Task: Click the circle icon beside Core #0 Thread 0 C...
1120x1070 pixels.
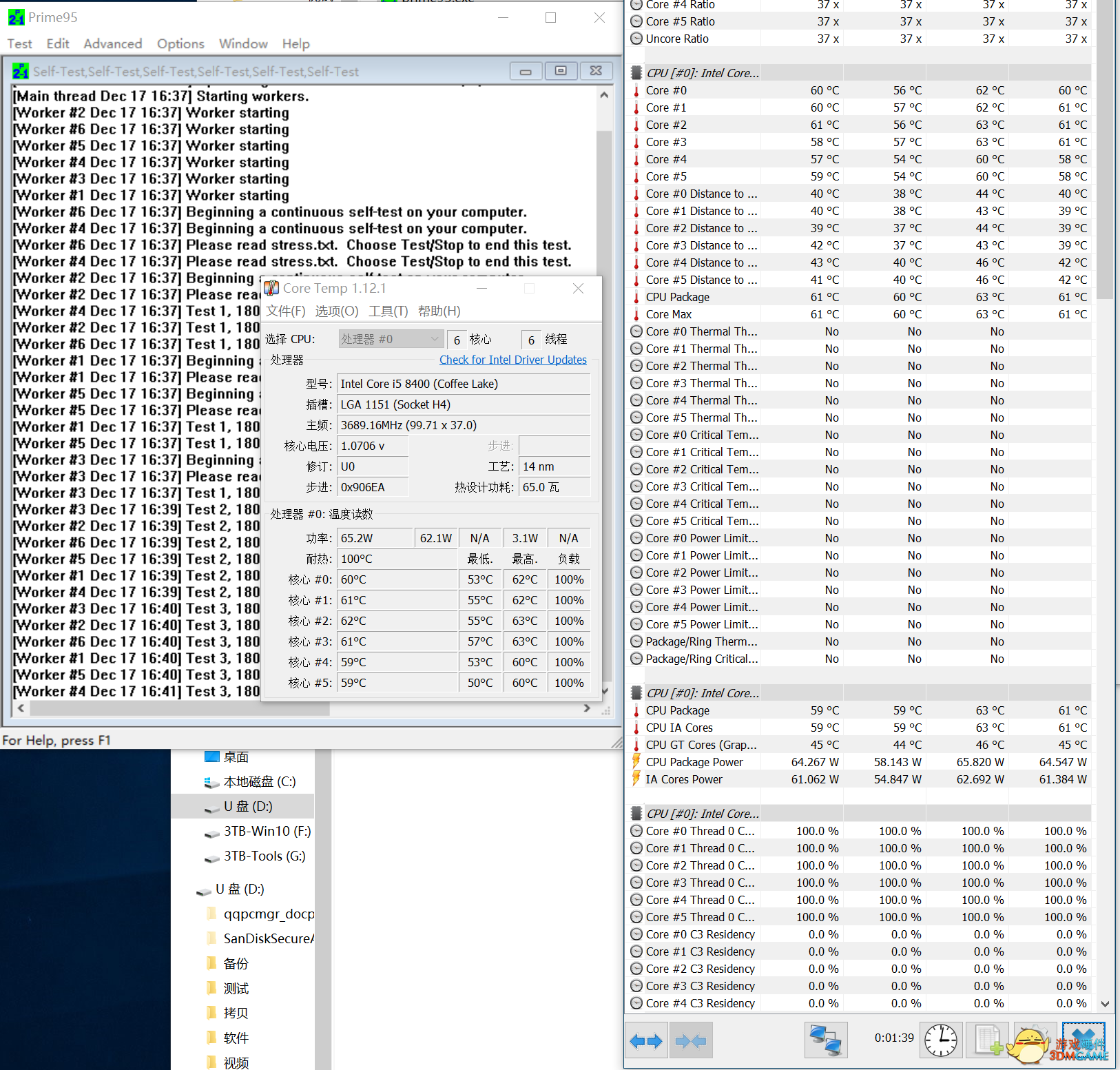Action: (x=636, y=831)
